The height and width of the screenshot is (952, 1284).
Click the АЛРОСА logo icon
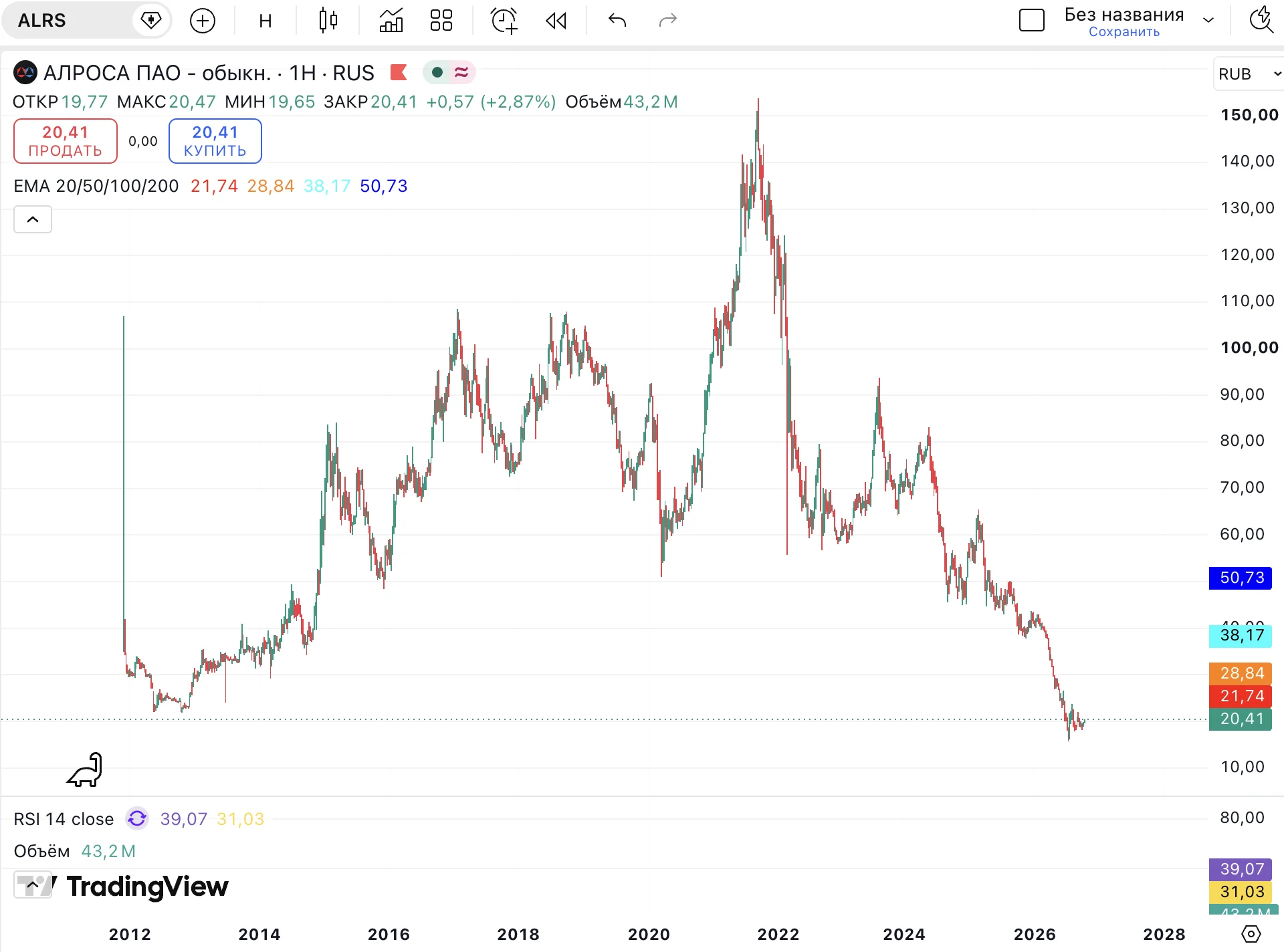pos(25,72)
